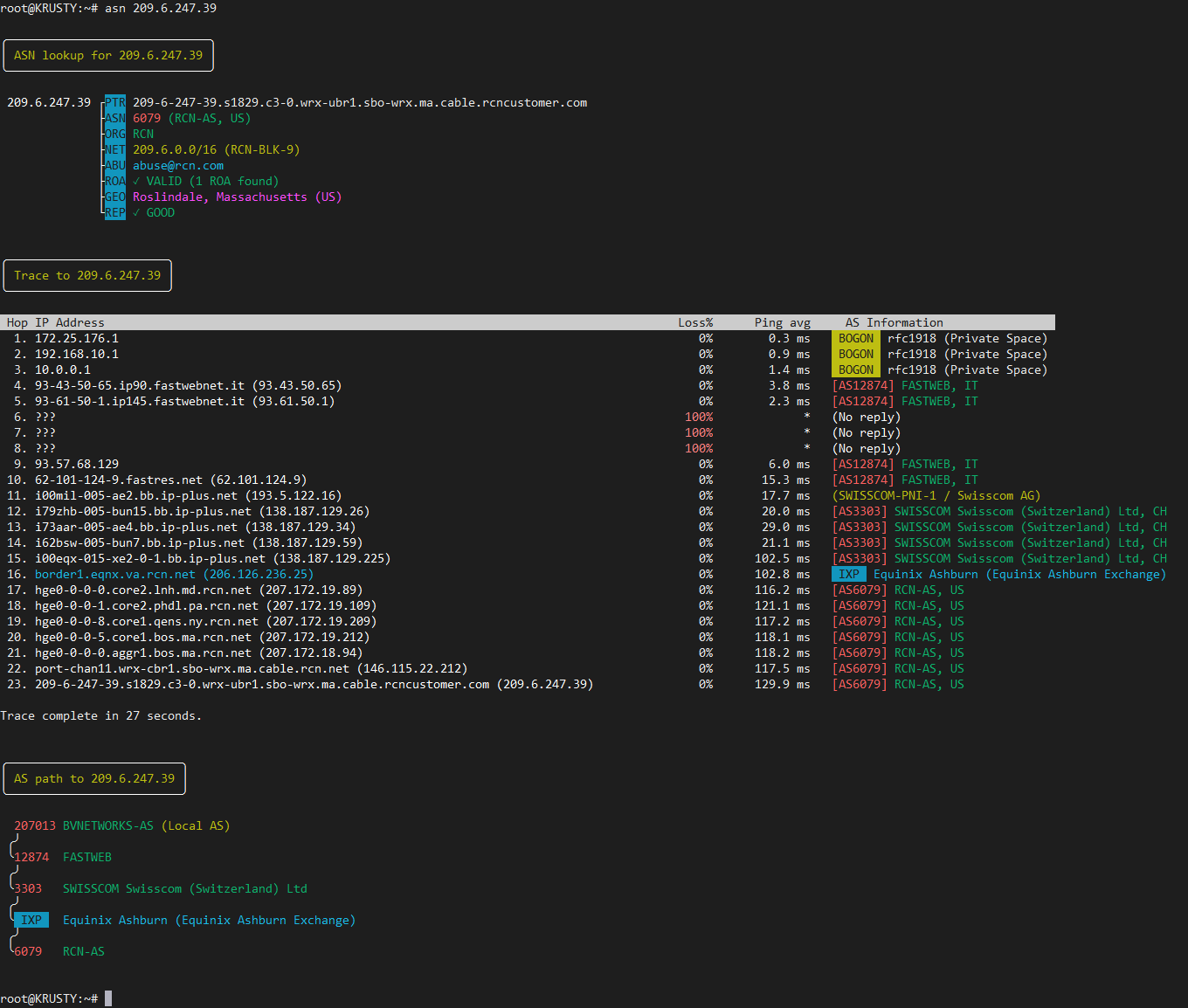Click the 'AS path to 209.6.247.39' box
This screenshot has height=1008, width=1188.
click(x=94, y=778)
